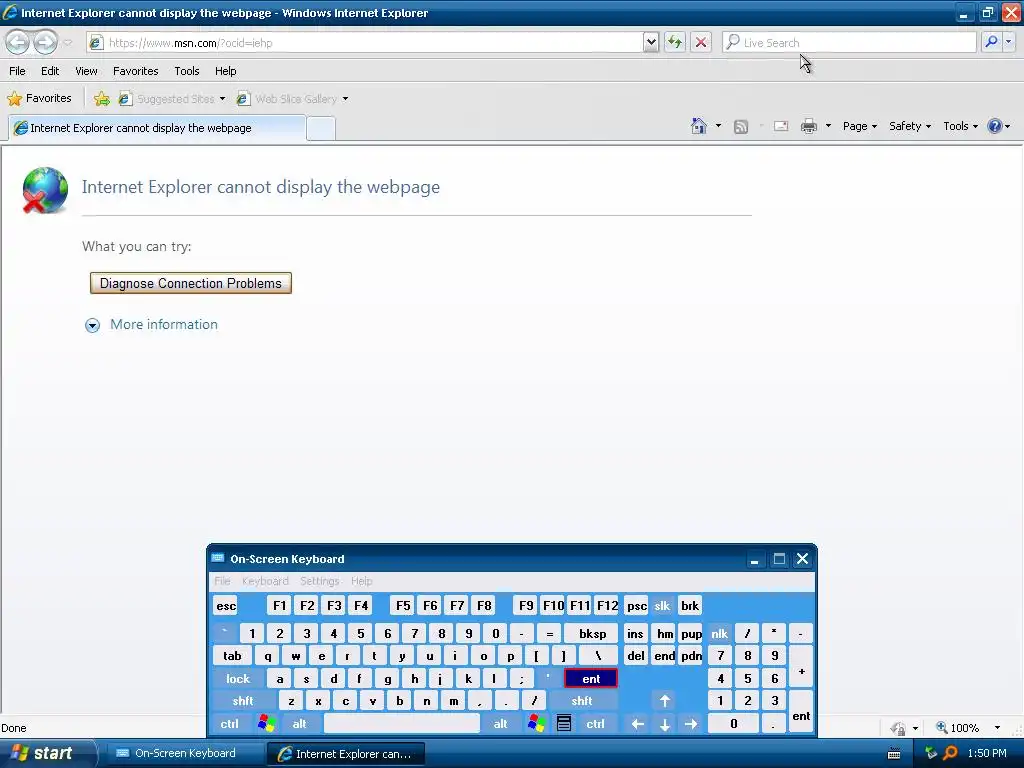Toggle the num lock nlk key
Viewport: 1024px width, 768px height.
719,633
